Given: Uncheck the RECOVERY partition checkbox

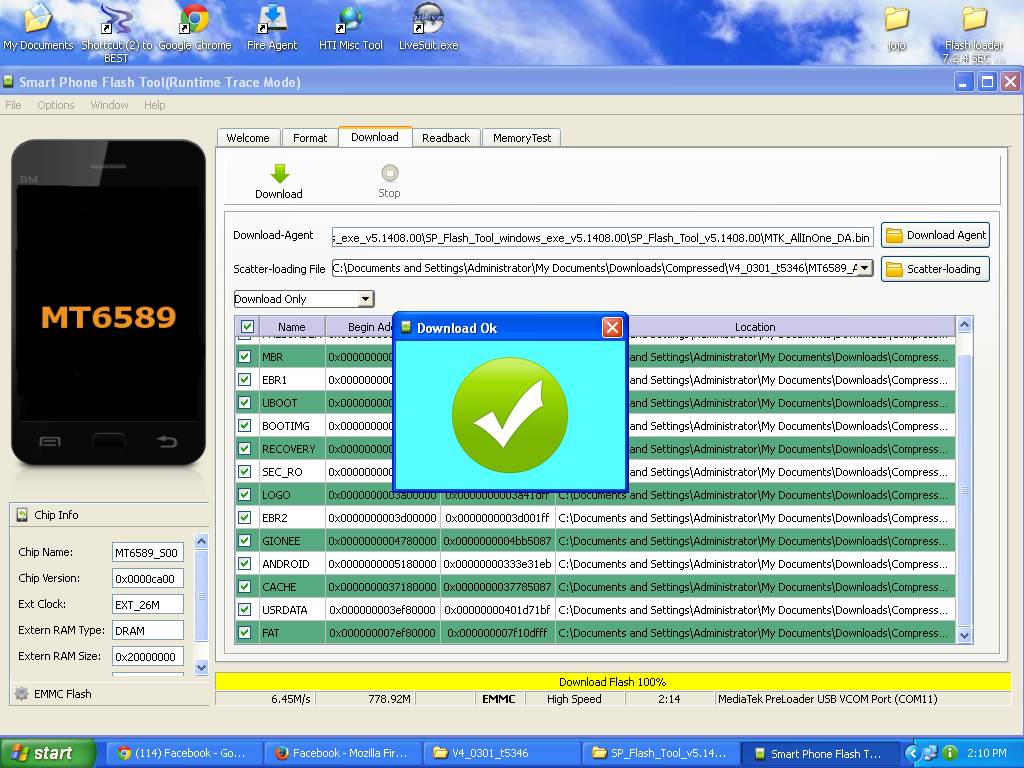Looking at the screenshot, I should 245,449.
